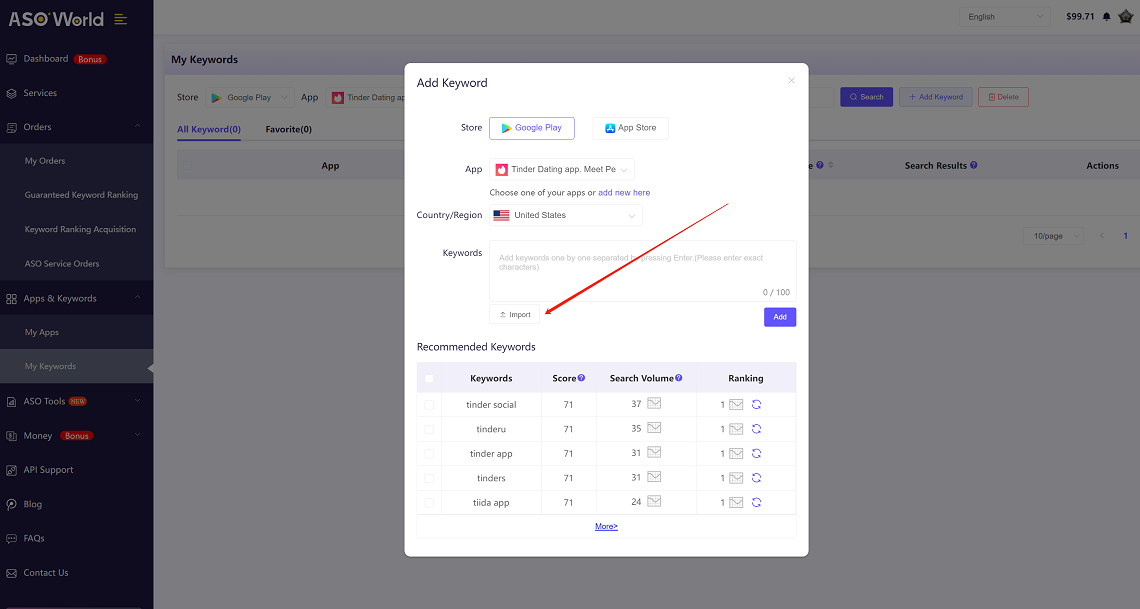Click the Orders sidebar icon
The image size is (1140, 609).
pos(12,127)
